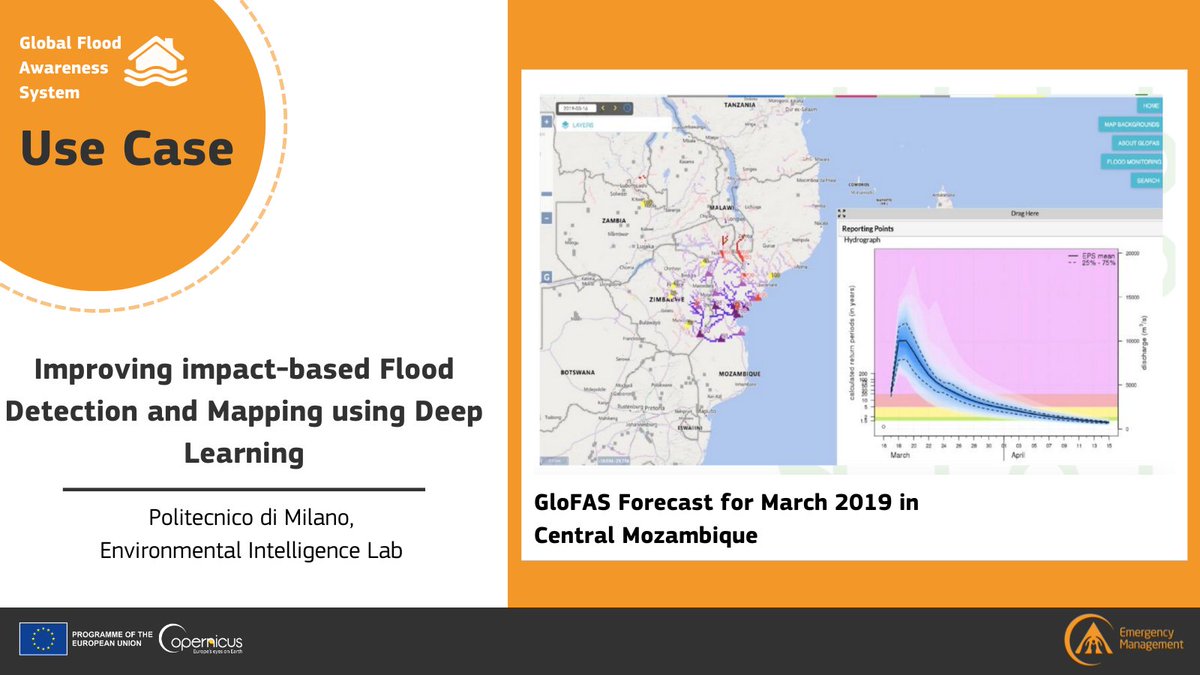Screen dimensions: 1200x675
Task: Open the MAP BACKGROUNDS menu
Action: [1131, 124]
